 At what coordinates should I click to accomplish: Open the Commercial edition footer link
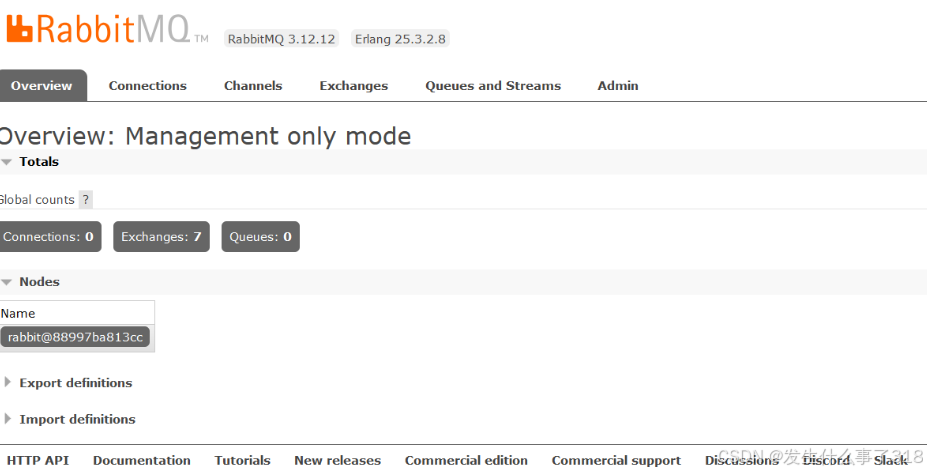click(466, 460)
